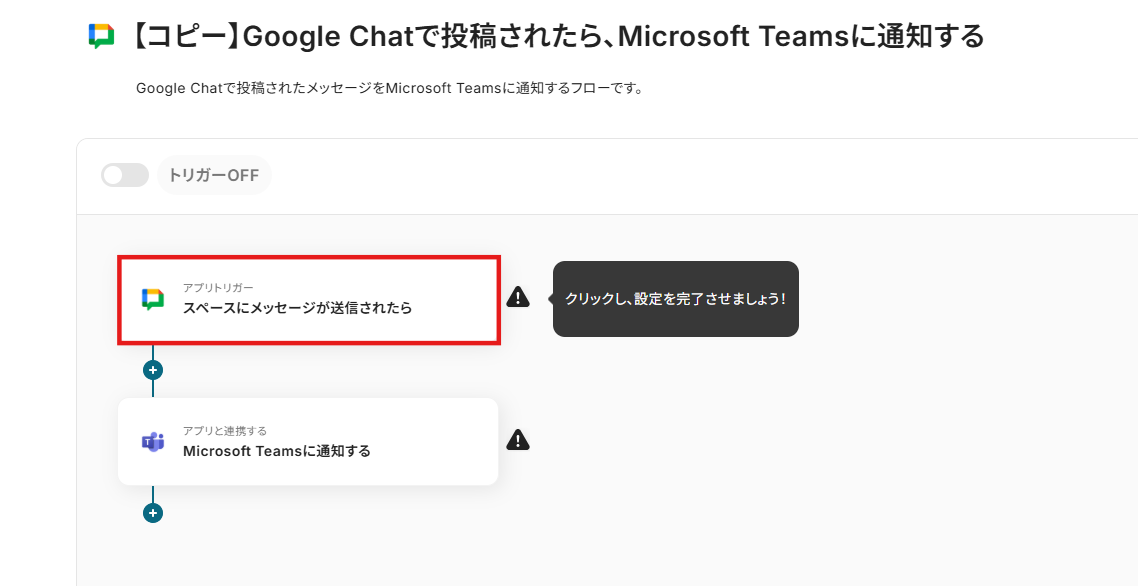1138x586 pixels.
Task: Click the flow title text to edit it
Action: click(x=558, y=38)
